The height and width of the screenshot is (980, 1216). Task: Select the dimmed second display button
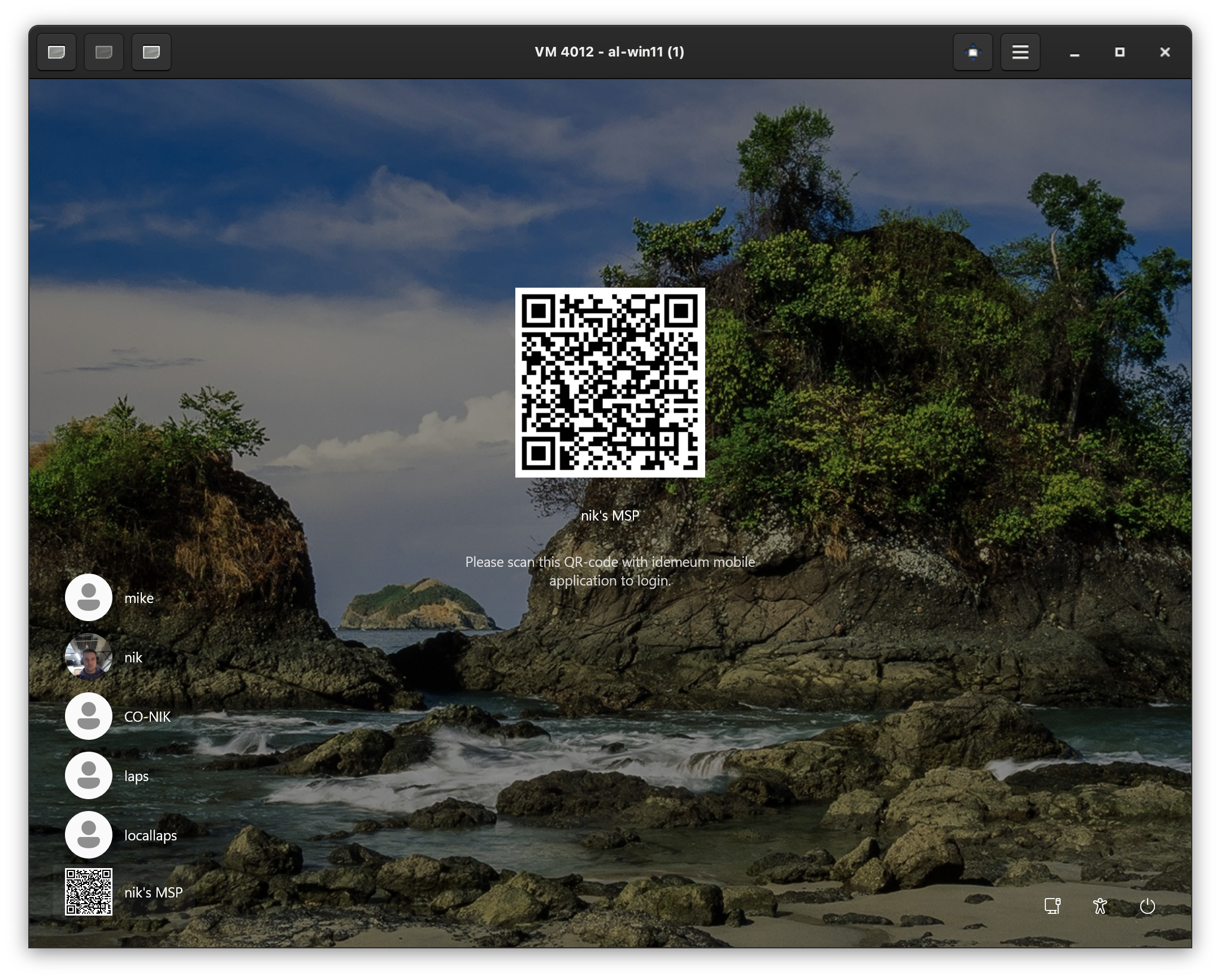pos(104,52)
